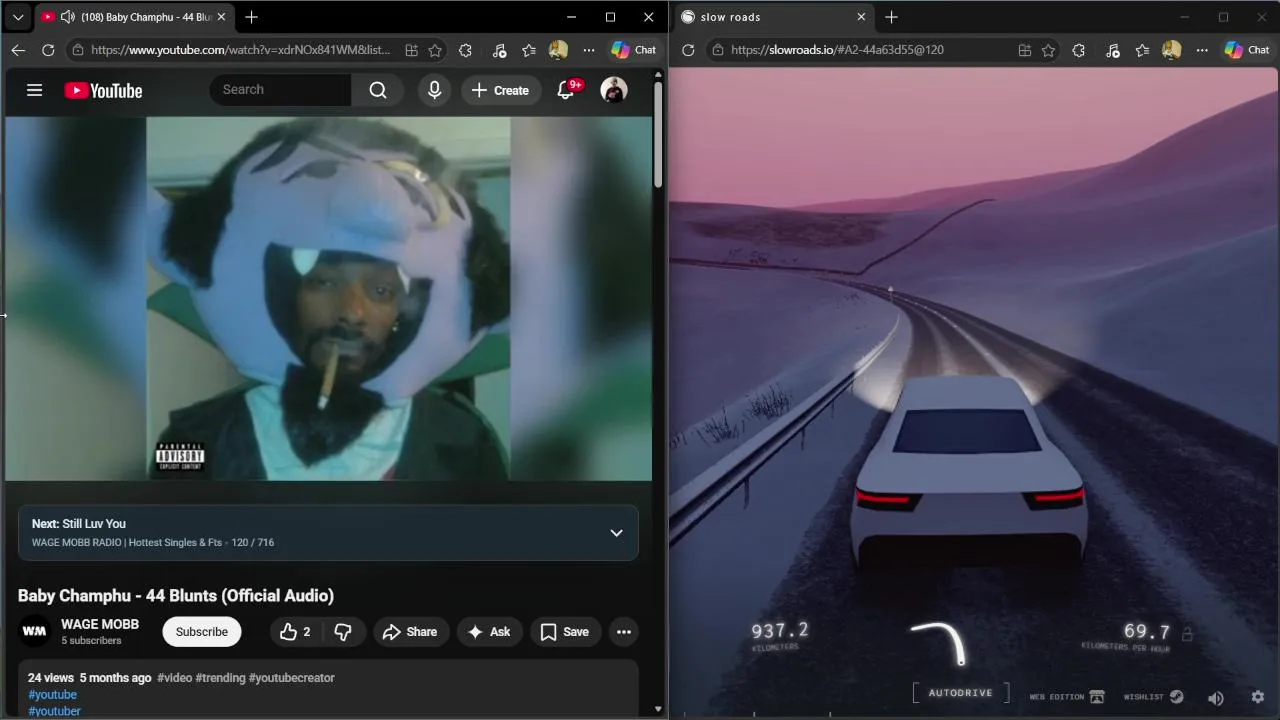This screenshot has width=1280, height=720.
Task: Click the YouTube search magnifier button
Action: [378, 90]
